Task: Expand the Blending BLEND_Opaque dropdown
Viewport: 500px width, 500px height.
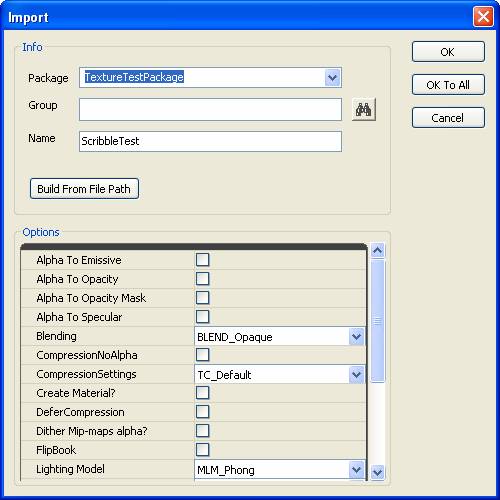Action: pos(356,337)
